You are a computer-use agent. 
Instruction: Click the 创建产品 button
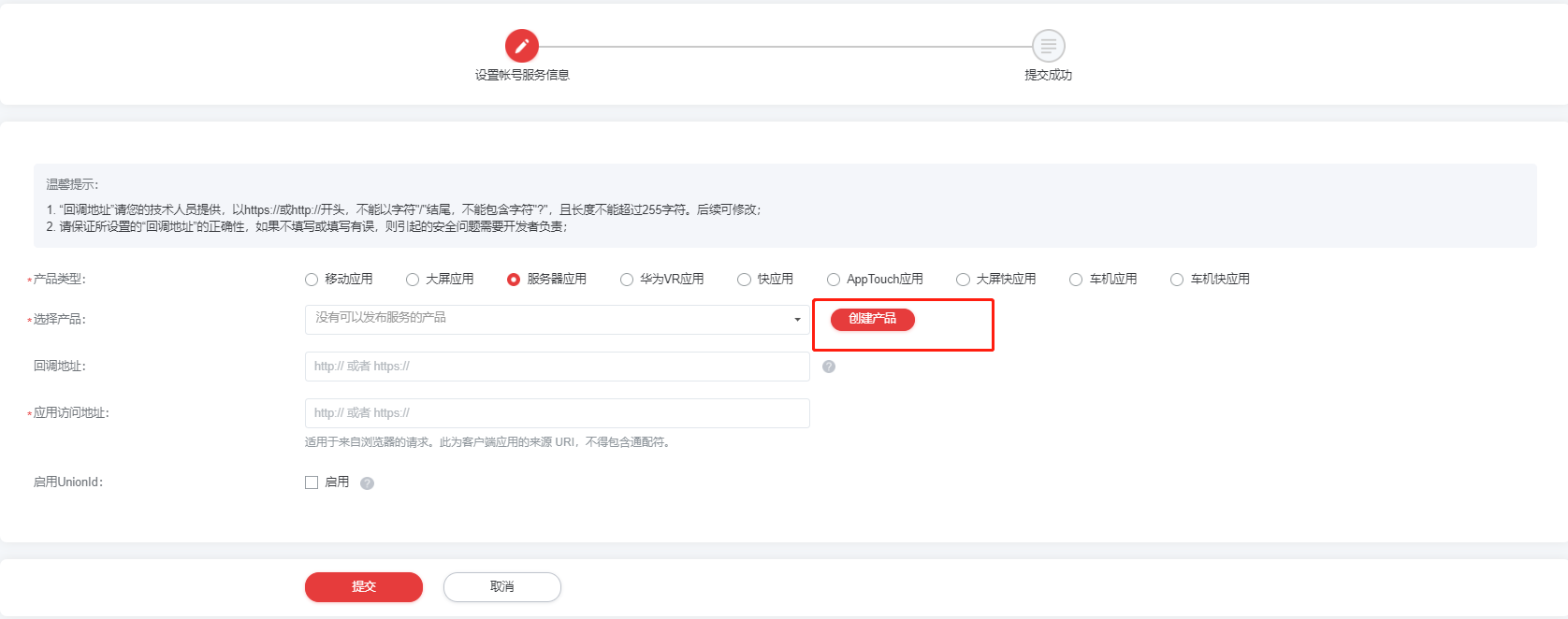(873, 319)
